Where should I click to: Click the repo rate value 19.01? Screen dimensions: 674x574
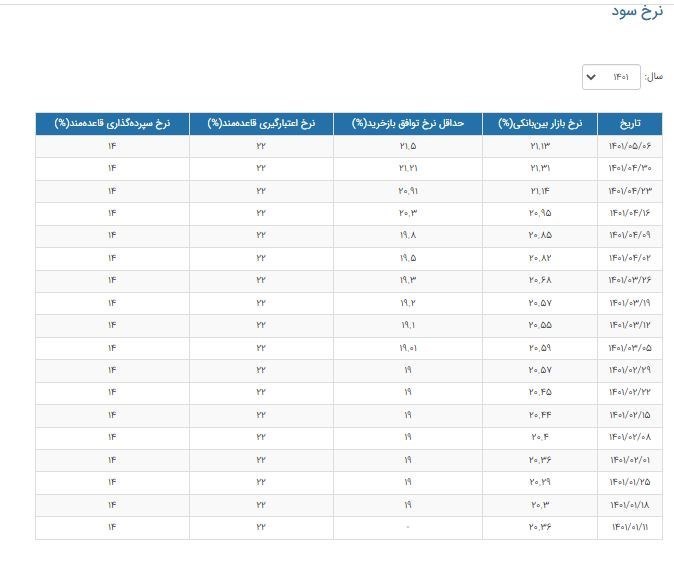point(408,349)
